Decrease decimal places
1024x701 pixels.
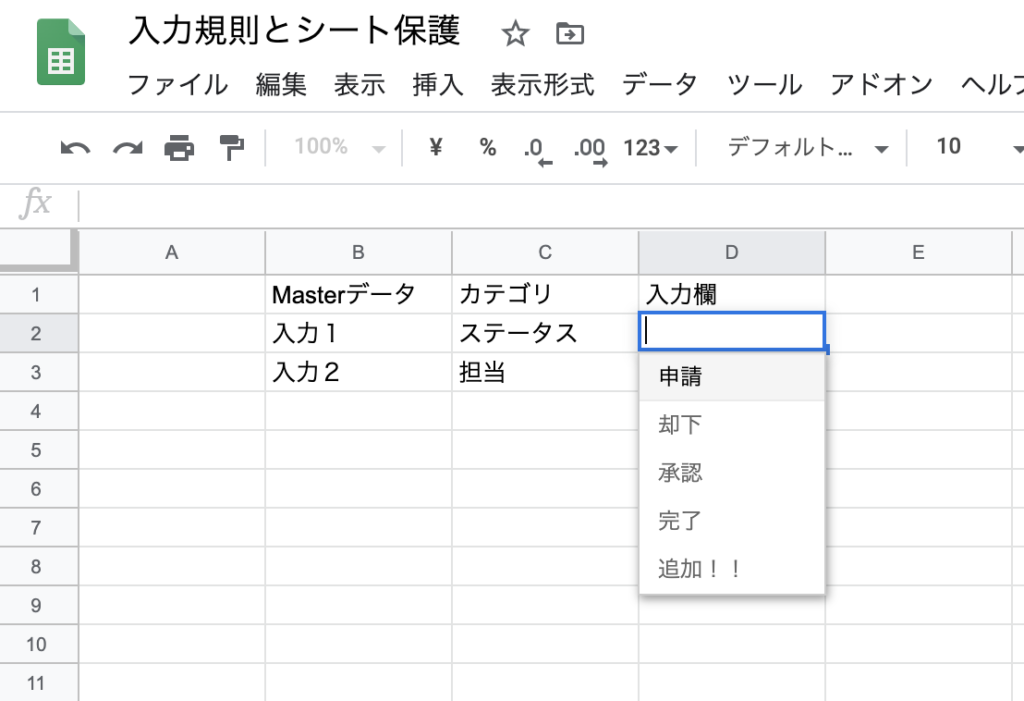point(537,150)
